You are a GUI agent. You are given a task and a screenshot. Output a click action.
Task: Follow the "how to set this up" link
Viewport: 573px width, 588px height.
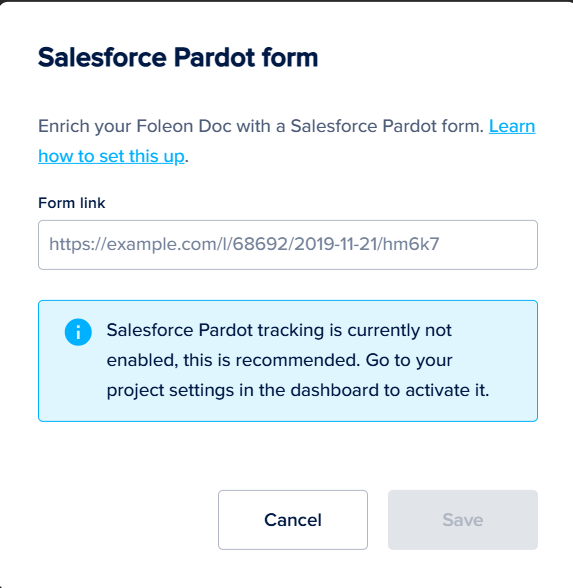111,156
